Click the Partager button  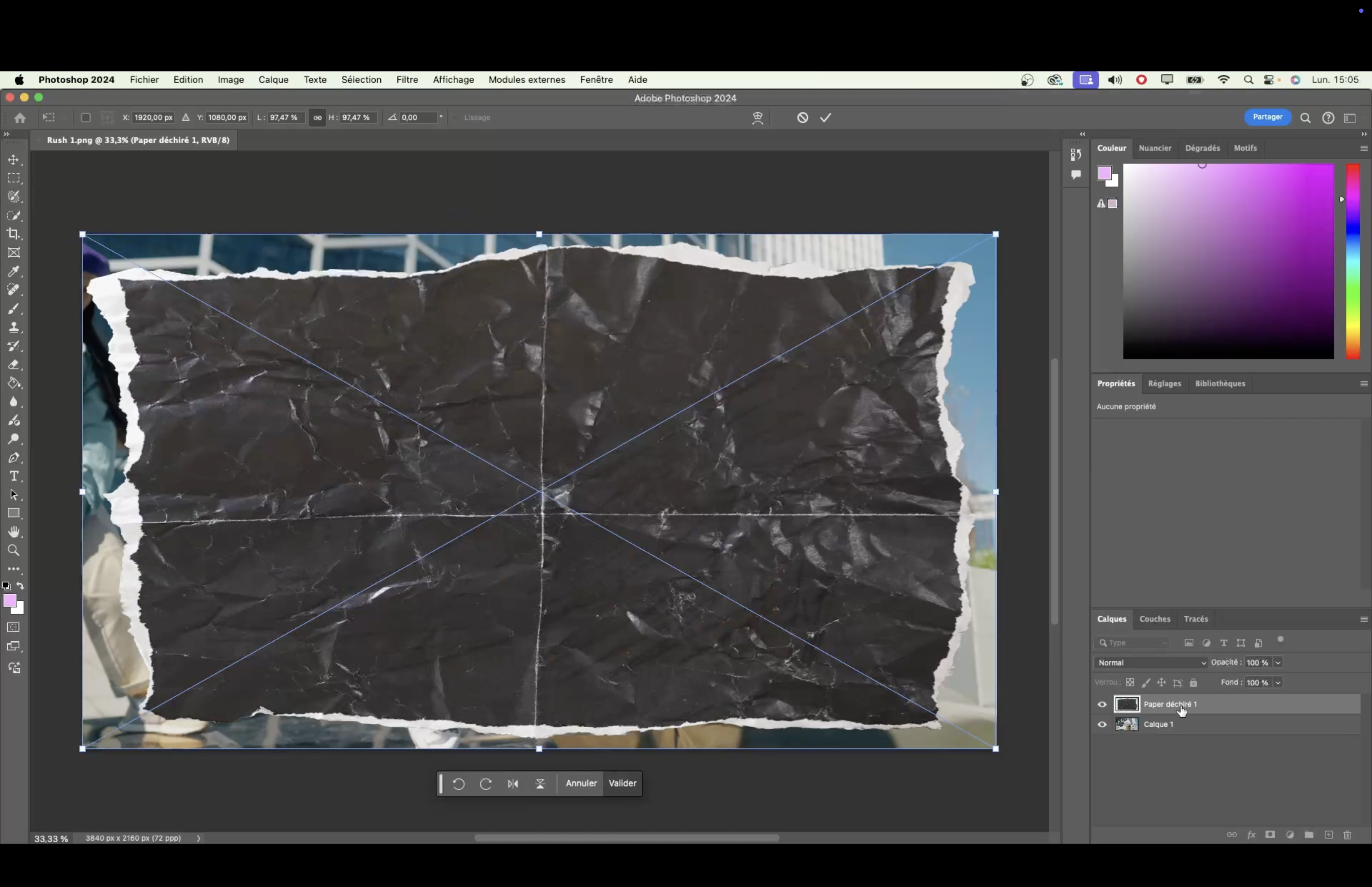coord(1267,117)
